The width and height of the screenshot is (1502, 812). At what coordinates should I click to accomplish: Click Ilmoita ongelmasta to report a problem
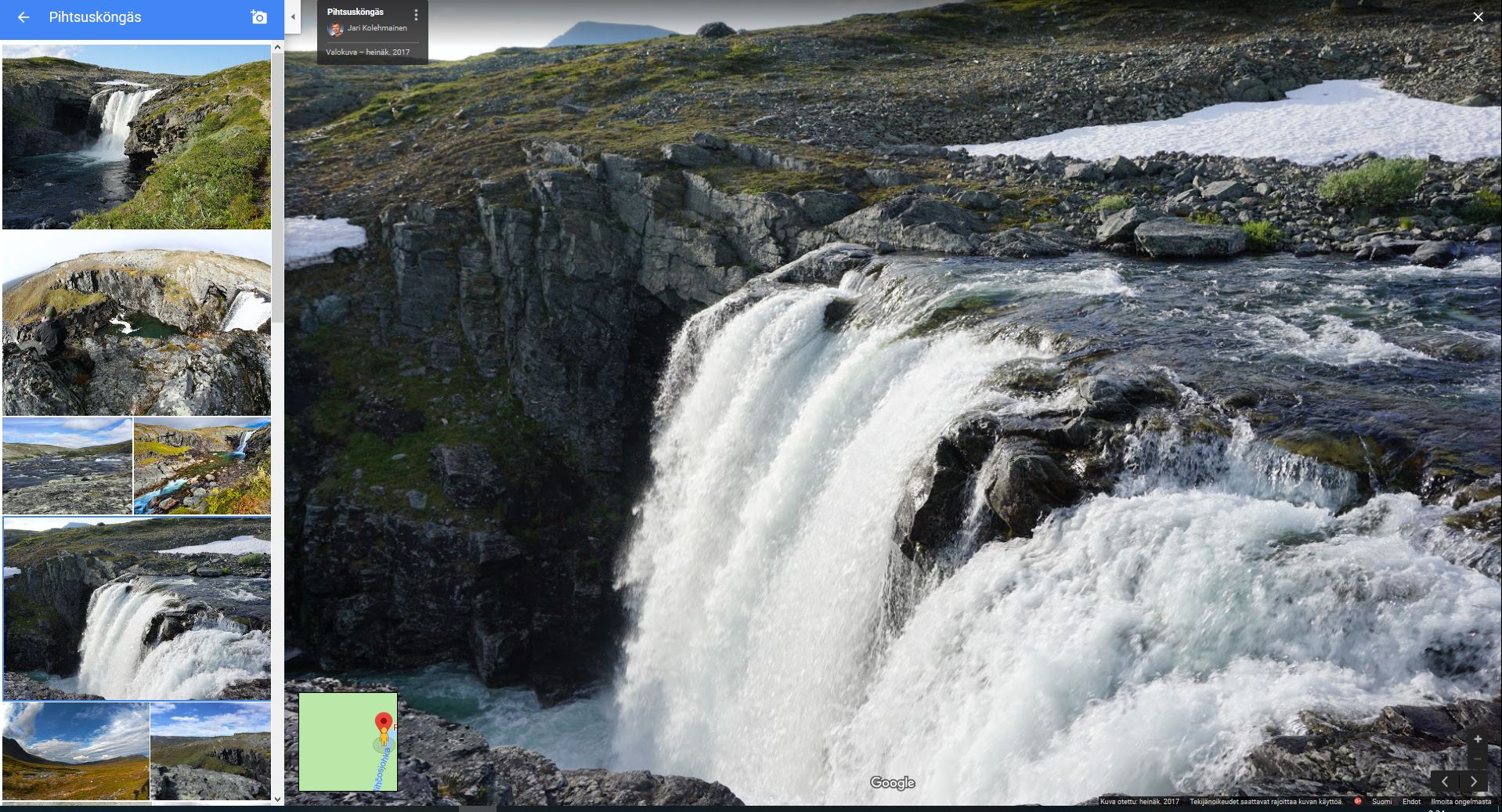click(x=1460, y=802)
